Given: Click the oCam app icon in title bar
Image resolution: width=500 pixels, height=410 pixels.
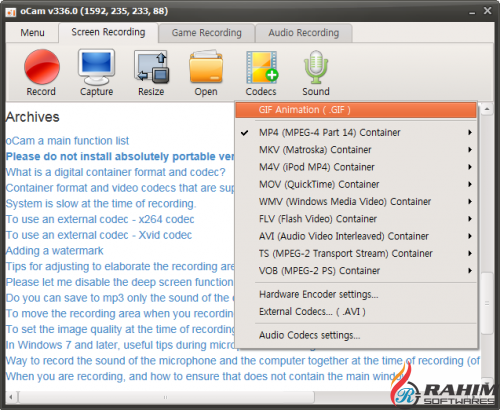Looking at the screenshot, I should click(x=11, y=12).
